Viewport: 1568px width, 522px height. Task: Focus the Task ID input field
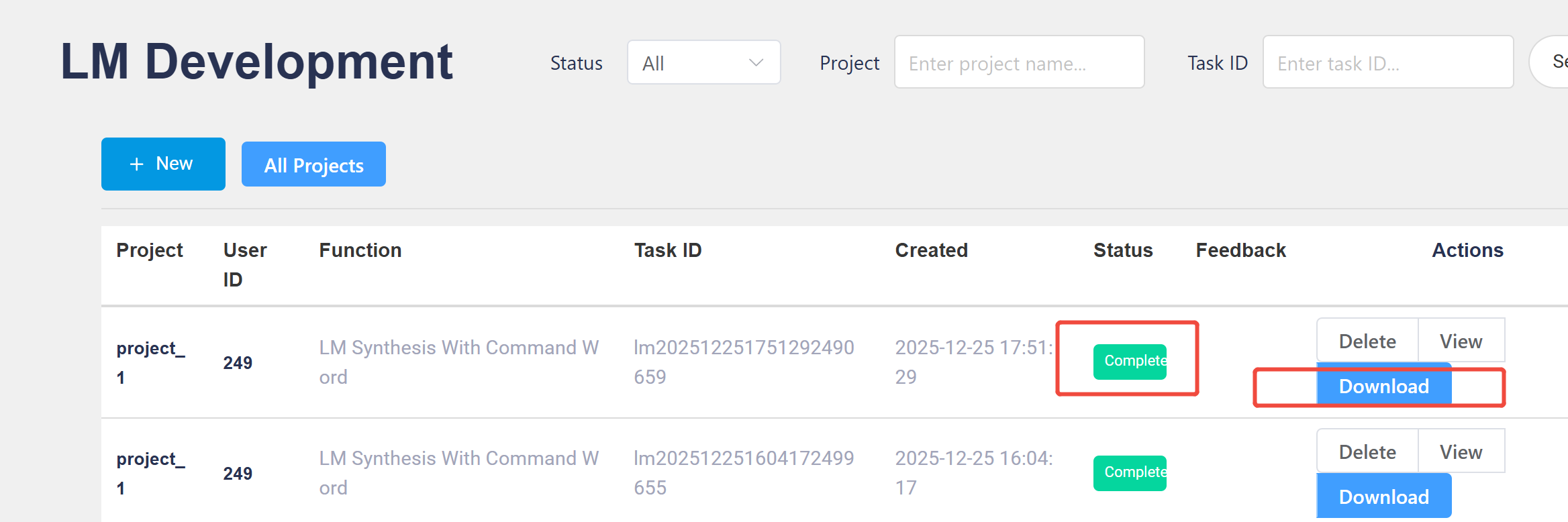point(1387,63)
